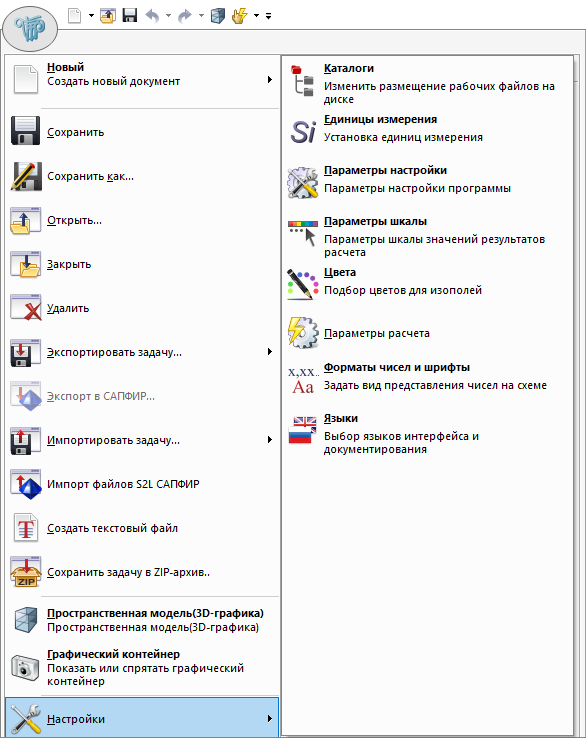
Task: Click the Графический контейнер camera icon
Action: 25,667
